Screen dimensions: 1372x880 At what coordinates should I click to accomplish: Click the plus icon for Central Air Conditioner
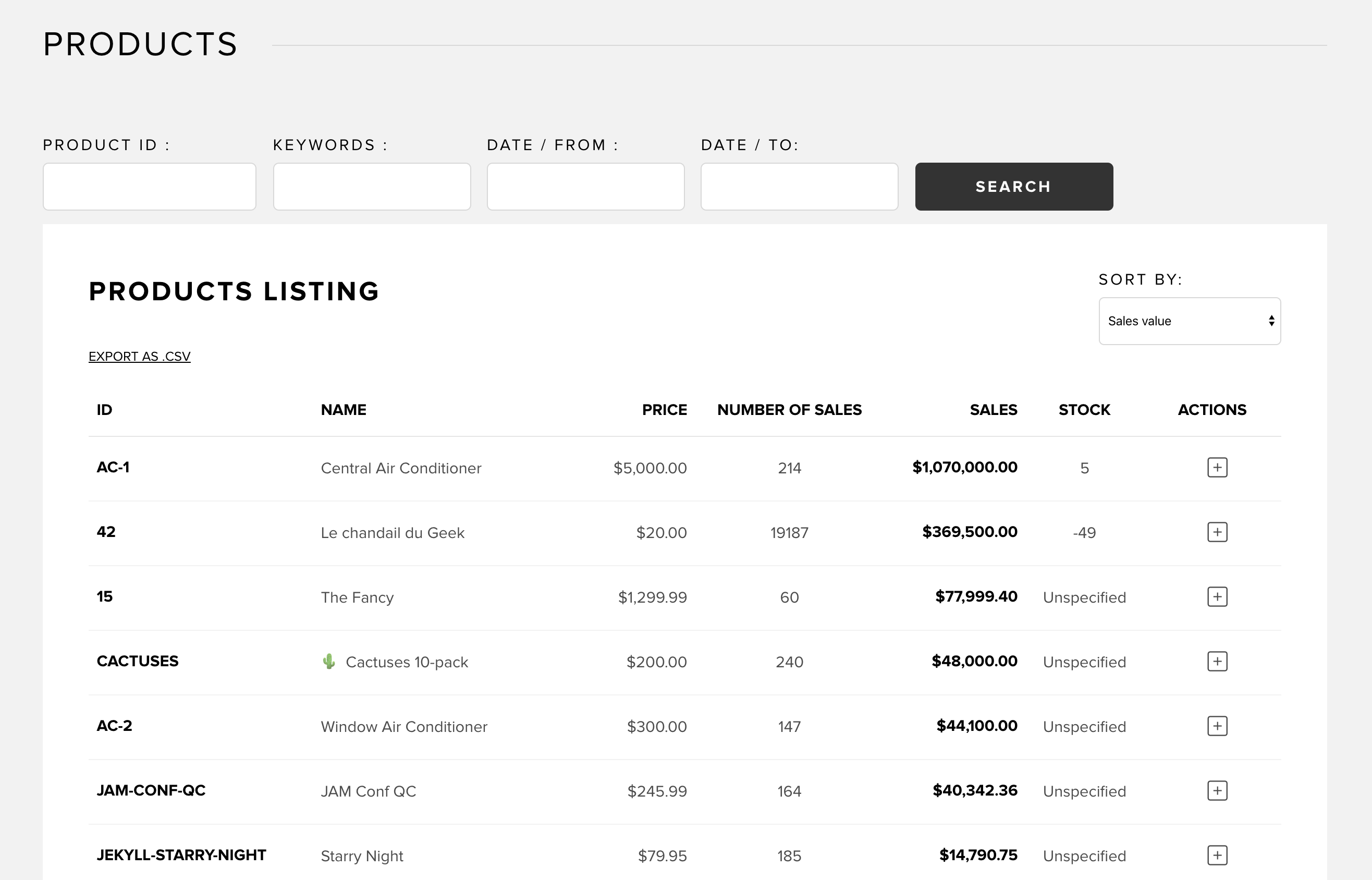1217,468
